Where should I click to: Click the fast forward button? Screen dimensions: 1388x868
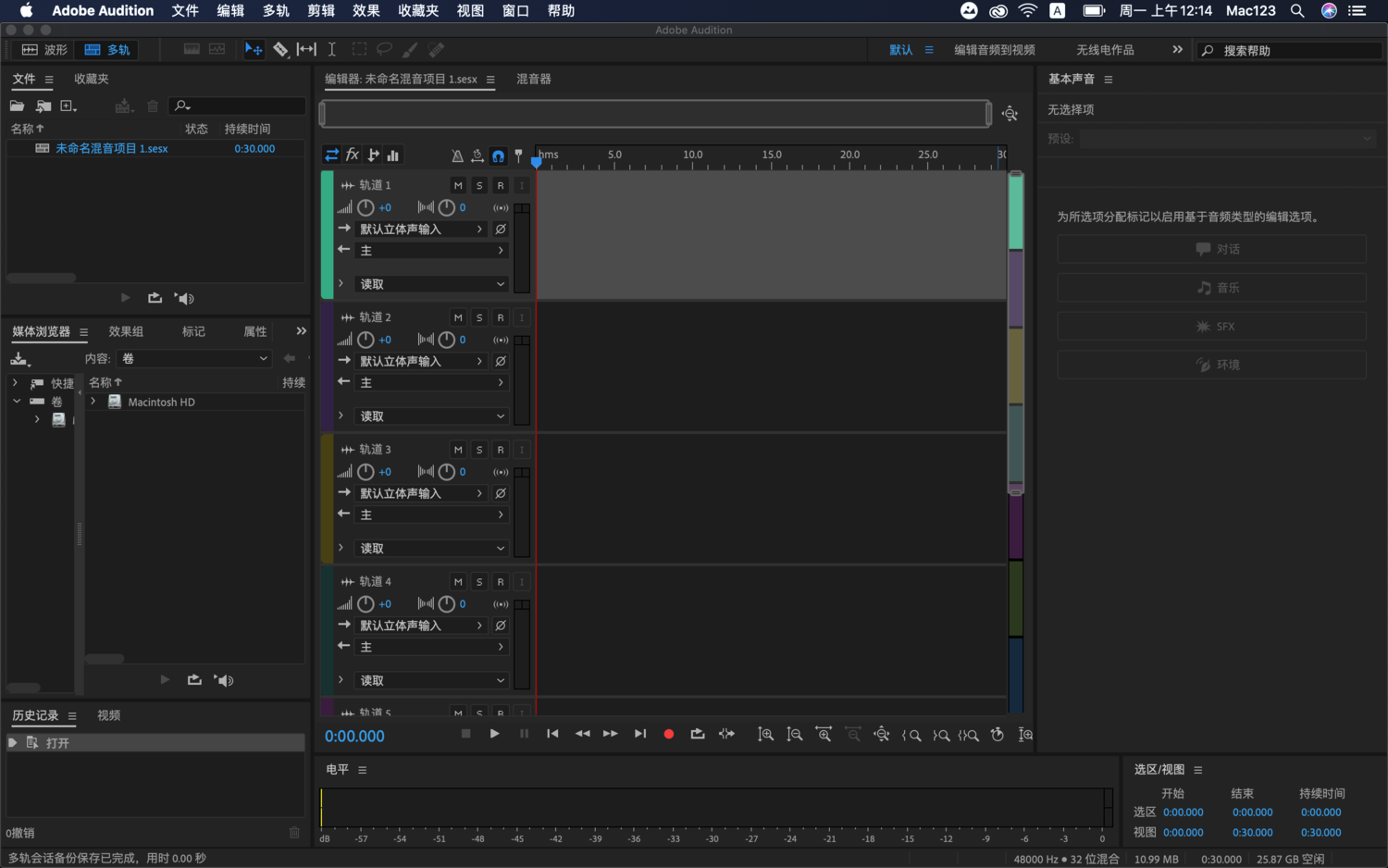[611, 734]
